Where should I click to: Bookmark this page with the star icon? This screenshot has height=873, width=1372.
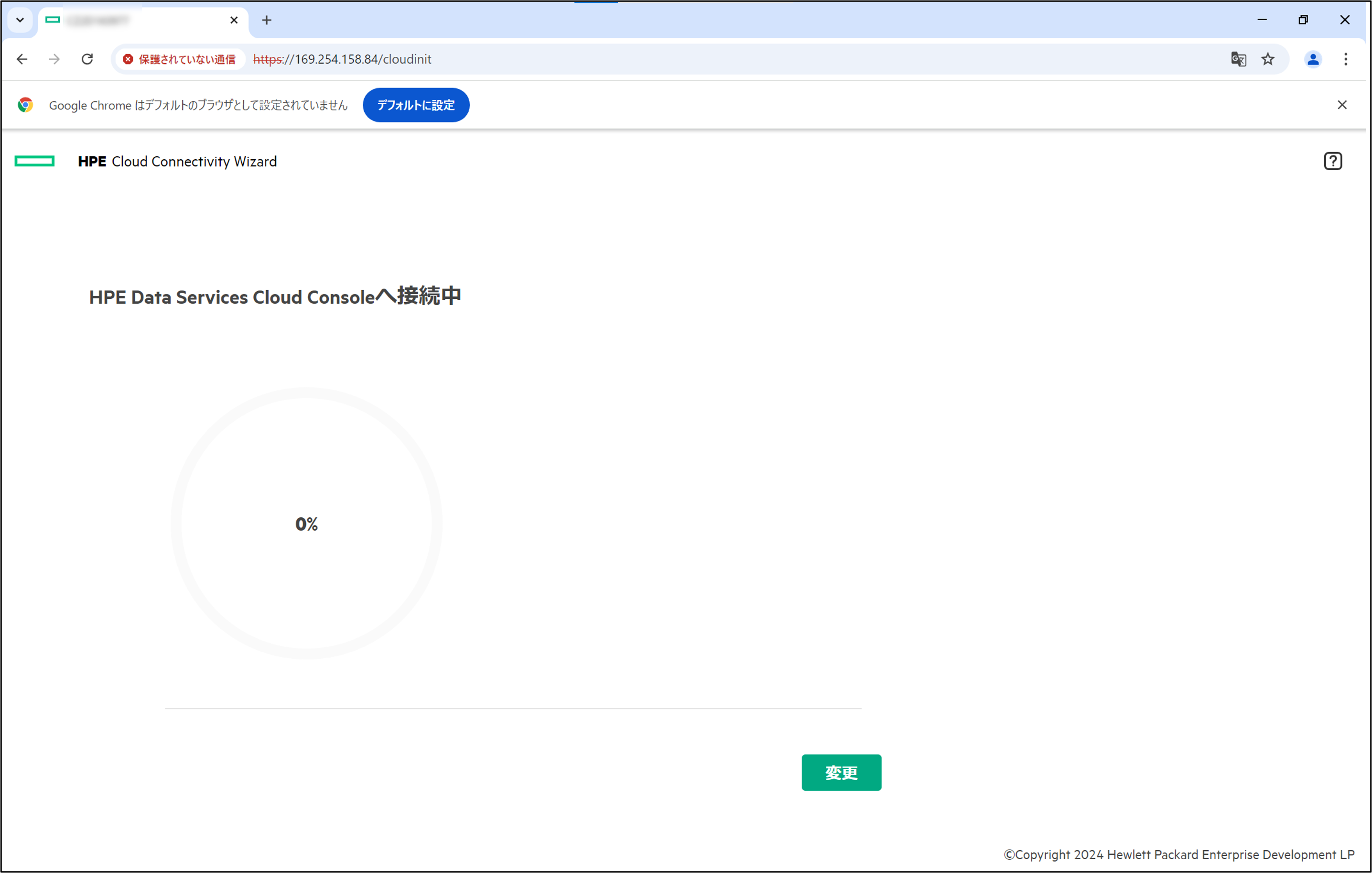pos(1268,59)
